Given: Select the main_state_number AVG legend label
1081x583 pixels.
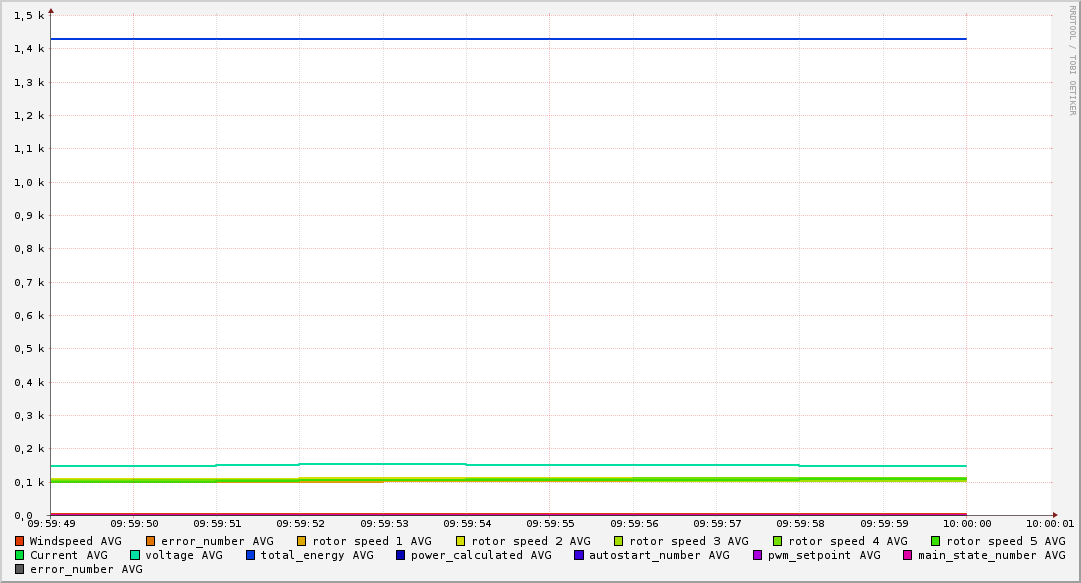Looking at the screenshot, I should 991,555.
